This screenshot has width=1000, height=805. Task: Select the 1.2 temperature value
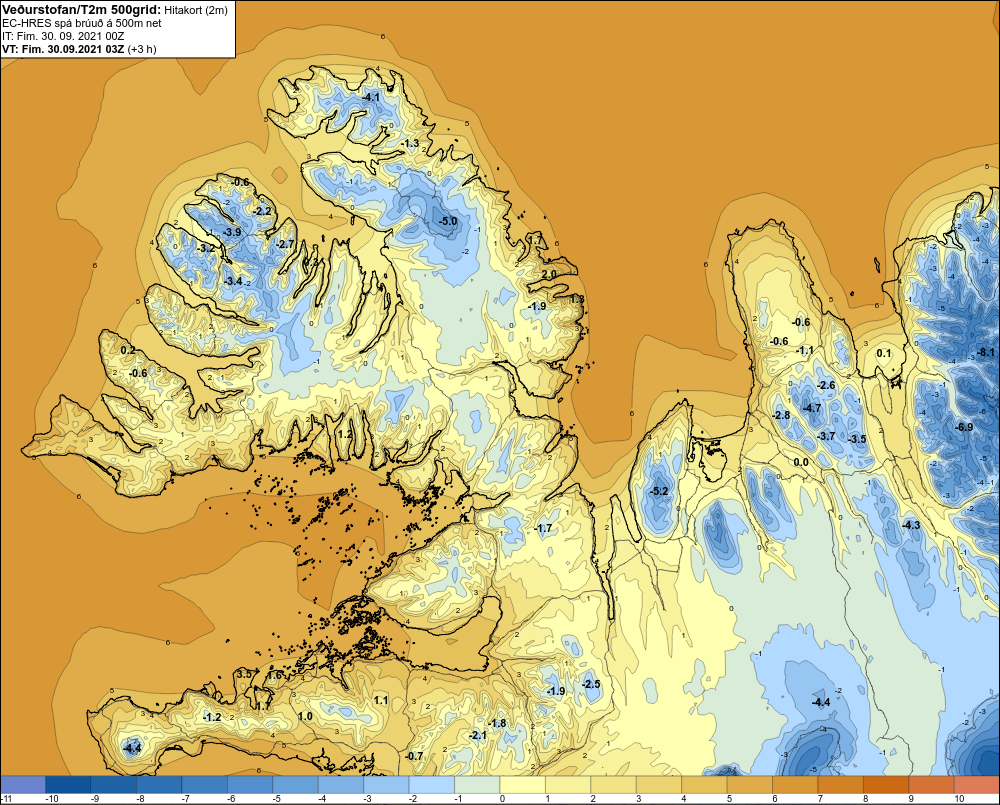(x=345, y=434)
